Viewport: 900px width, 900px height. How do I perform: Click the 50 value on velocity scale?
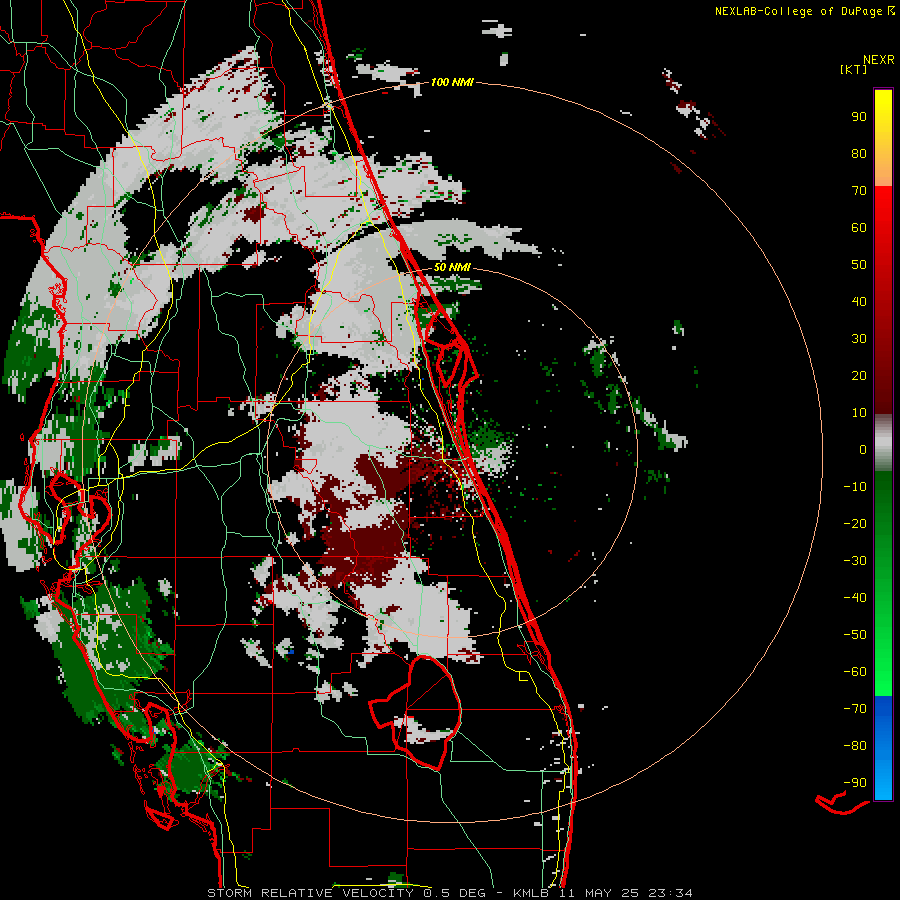pyautogui.click(x=859, y=265)
